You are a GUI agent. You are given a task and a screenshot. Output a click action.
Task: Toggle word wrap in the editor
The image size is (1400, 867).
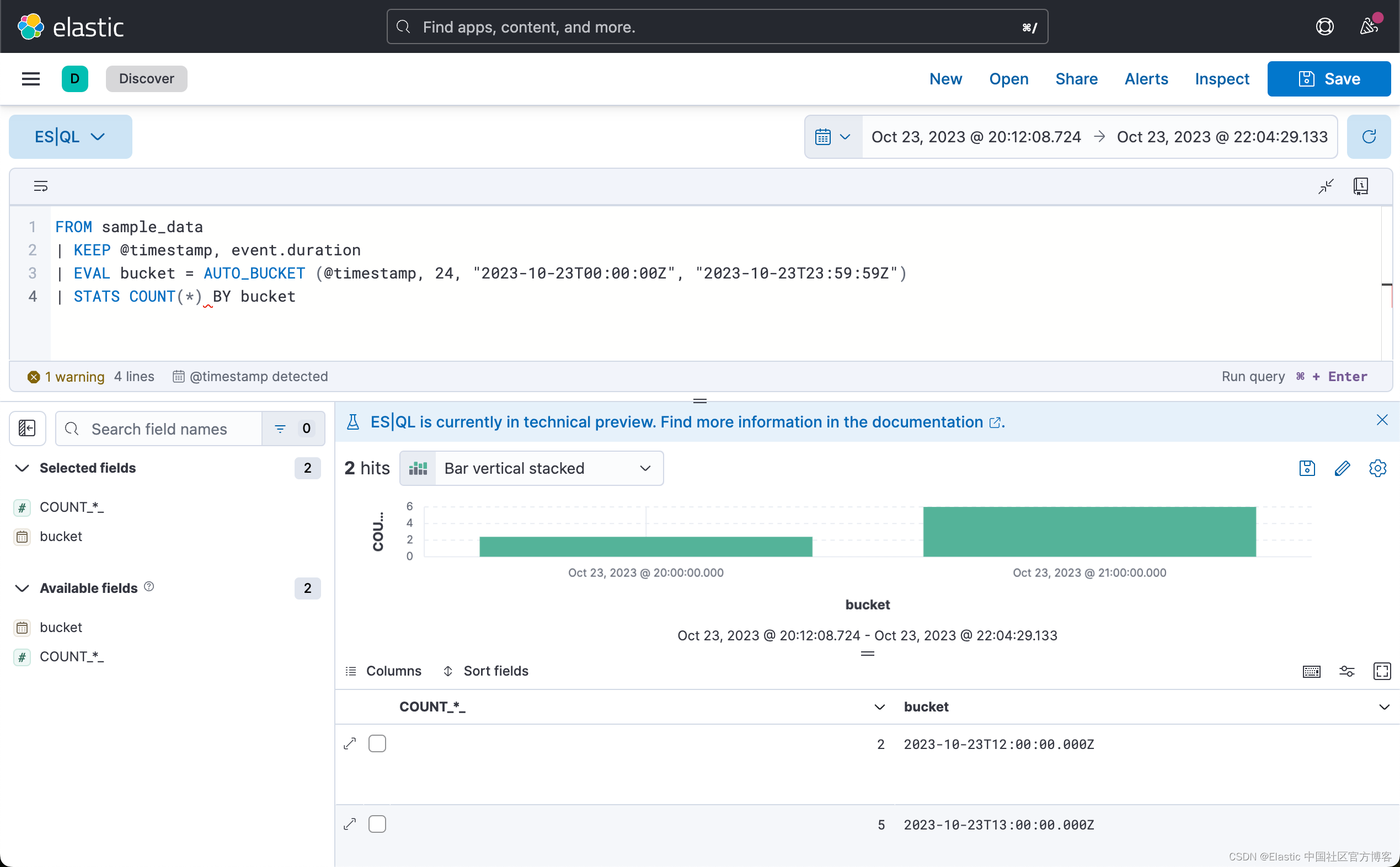[x=41, y=186]
